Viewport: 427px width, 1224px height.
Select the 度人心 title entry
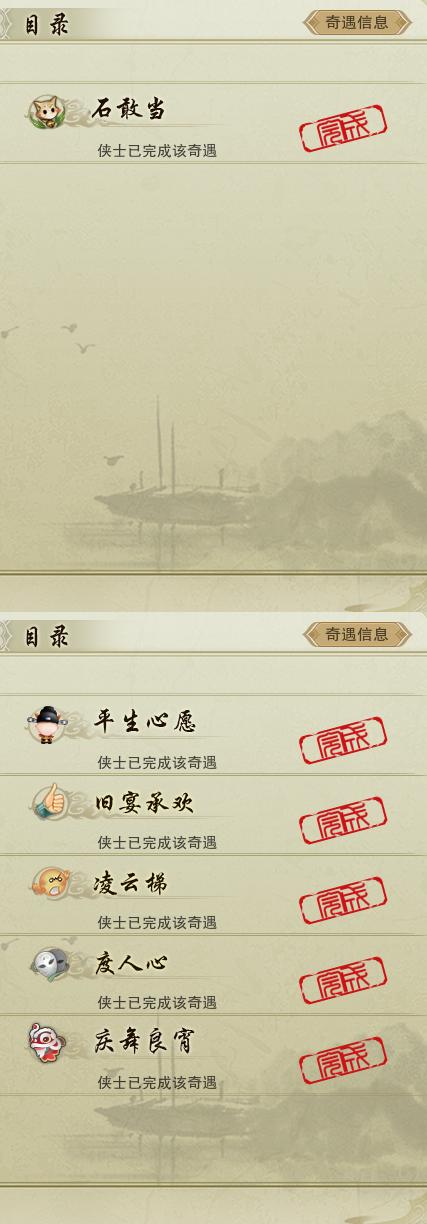tap(131, 963)
